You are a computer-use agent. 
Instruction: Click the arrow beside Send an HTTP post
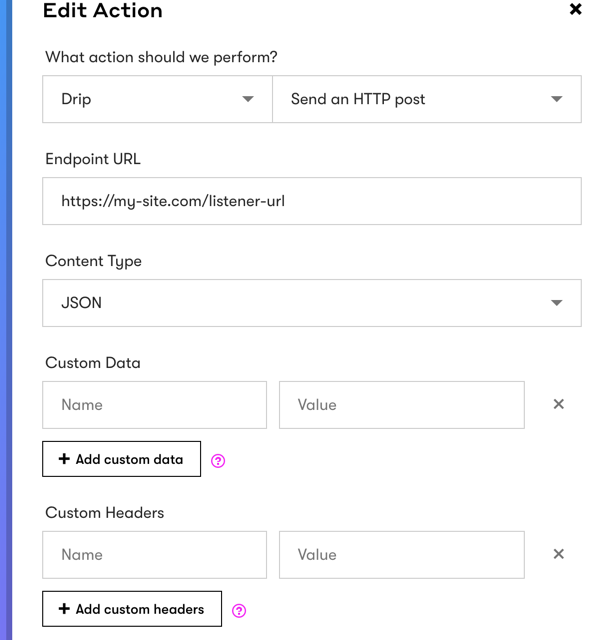[x=557, y=99]
